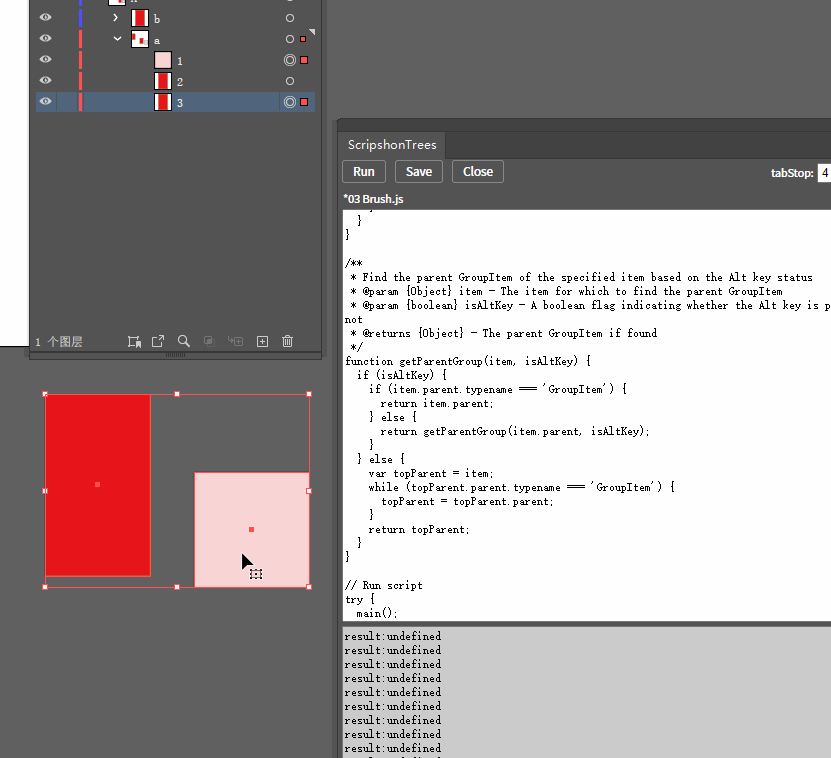This screenshot has width=831, height=758.
Task: Click target circle for group a
Action: (x=290, y=39)
